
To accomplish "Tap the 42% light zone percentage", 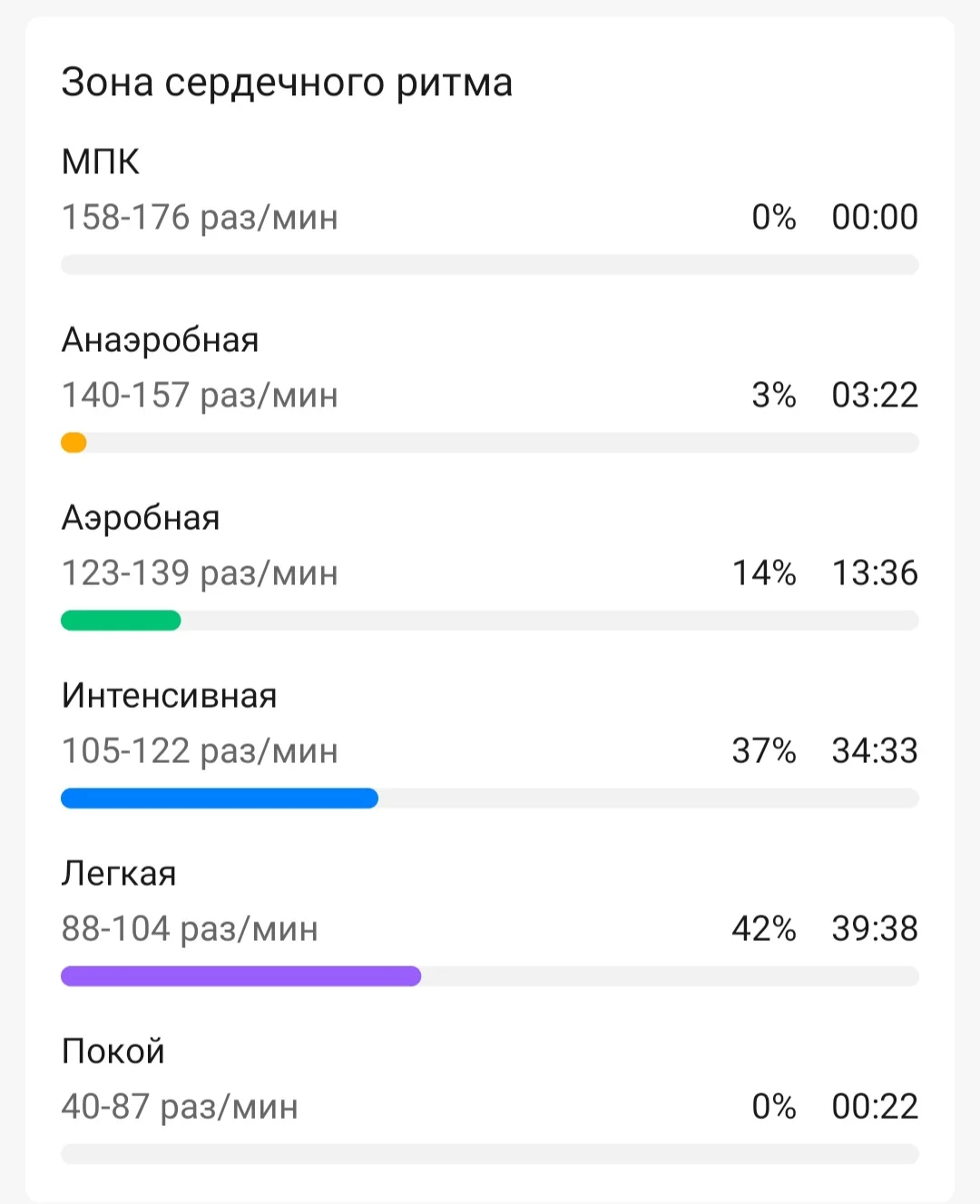I will [x=764, y=929].
